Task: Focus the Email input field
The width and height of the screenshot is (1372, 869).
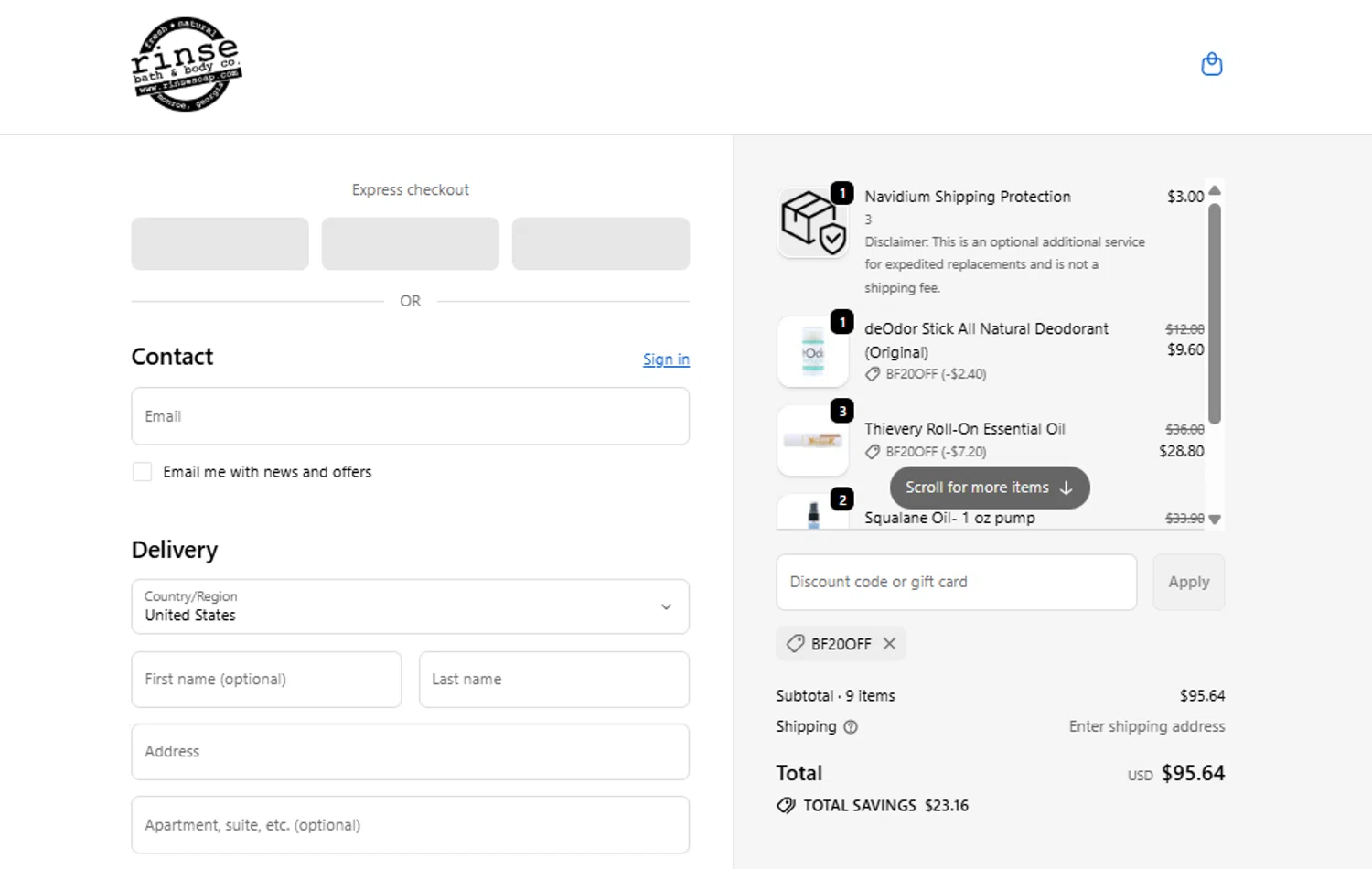Action: [411, 416]
